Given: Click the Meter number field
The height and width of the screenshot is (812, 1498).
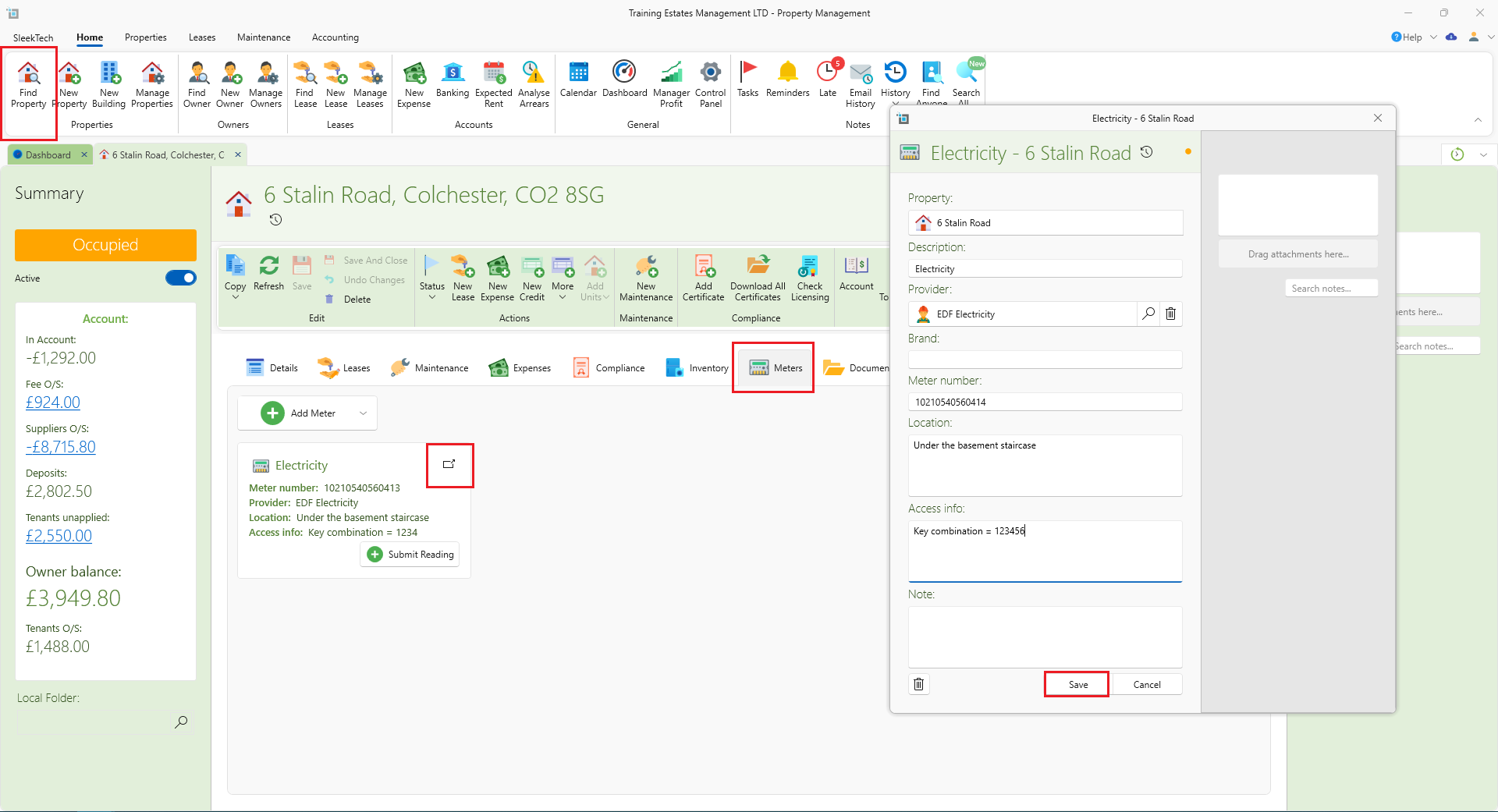Looking at the screenshot, I should pos(1045,402).
